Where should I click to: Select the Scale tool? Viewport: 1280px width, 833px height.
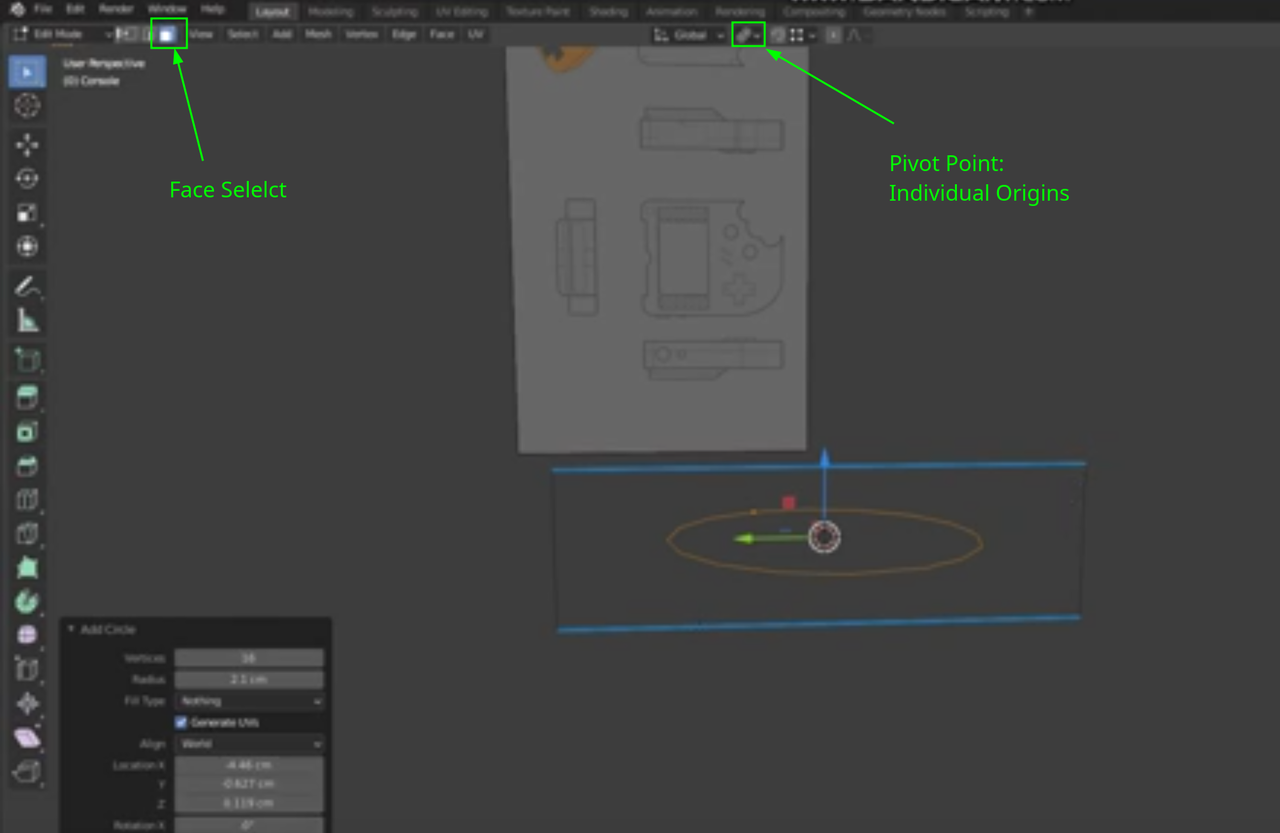[27, 213]
